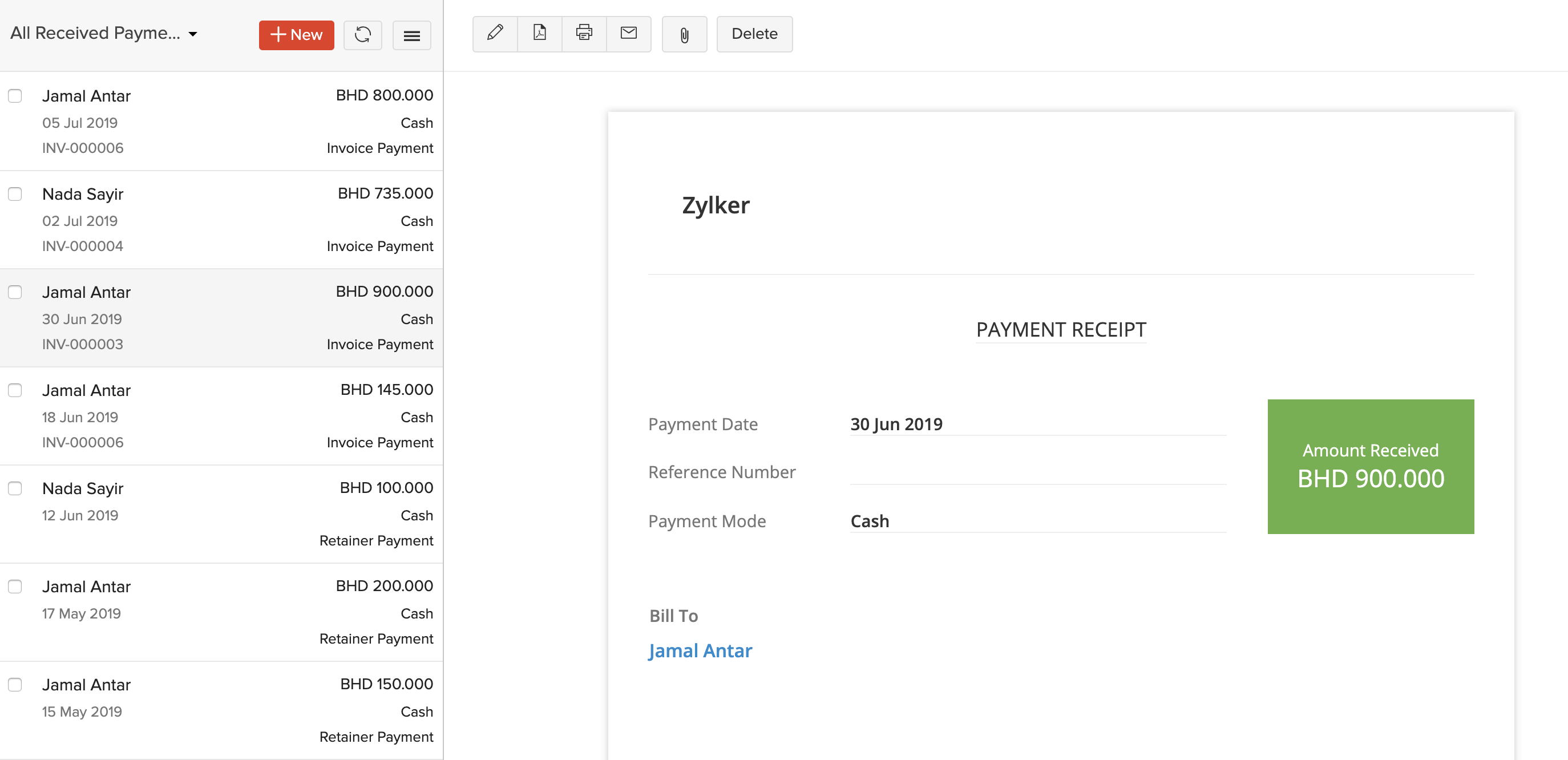Email the payment receipt
The height and width of the screenshot is (760, 1568).
(628, 34)
